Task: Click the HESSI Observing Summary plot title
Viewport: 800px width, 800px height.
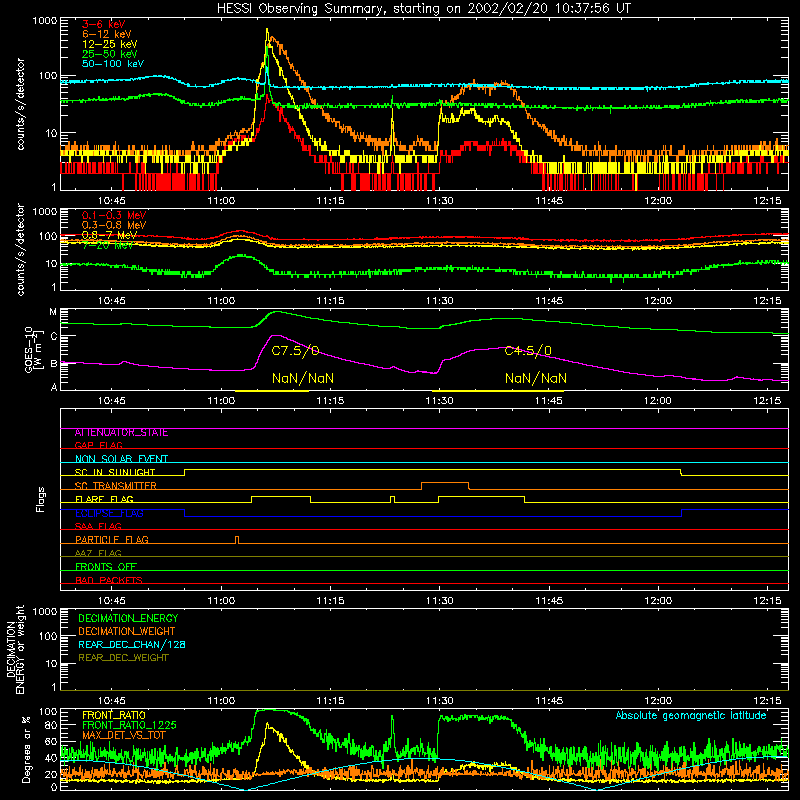Action: coord(424,9)
